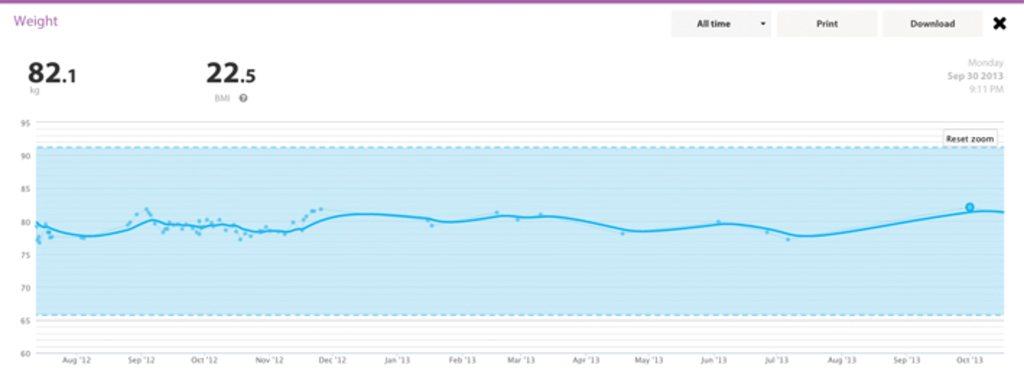Click the Oct '13 axis label
The height and width of the screenshot is (381, 1024).
pyautogui.click(x=970, y=360)
